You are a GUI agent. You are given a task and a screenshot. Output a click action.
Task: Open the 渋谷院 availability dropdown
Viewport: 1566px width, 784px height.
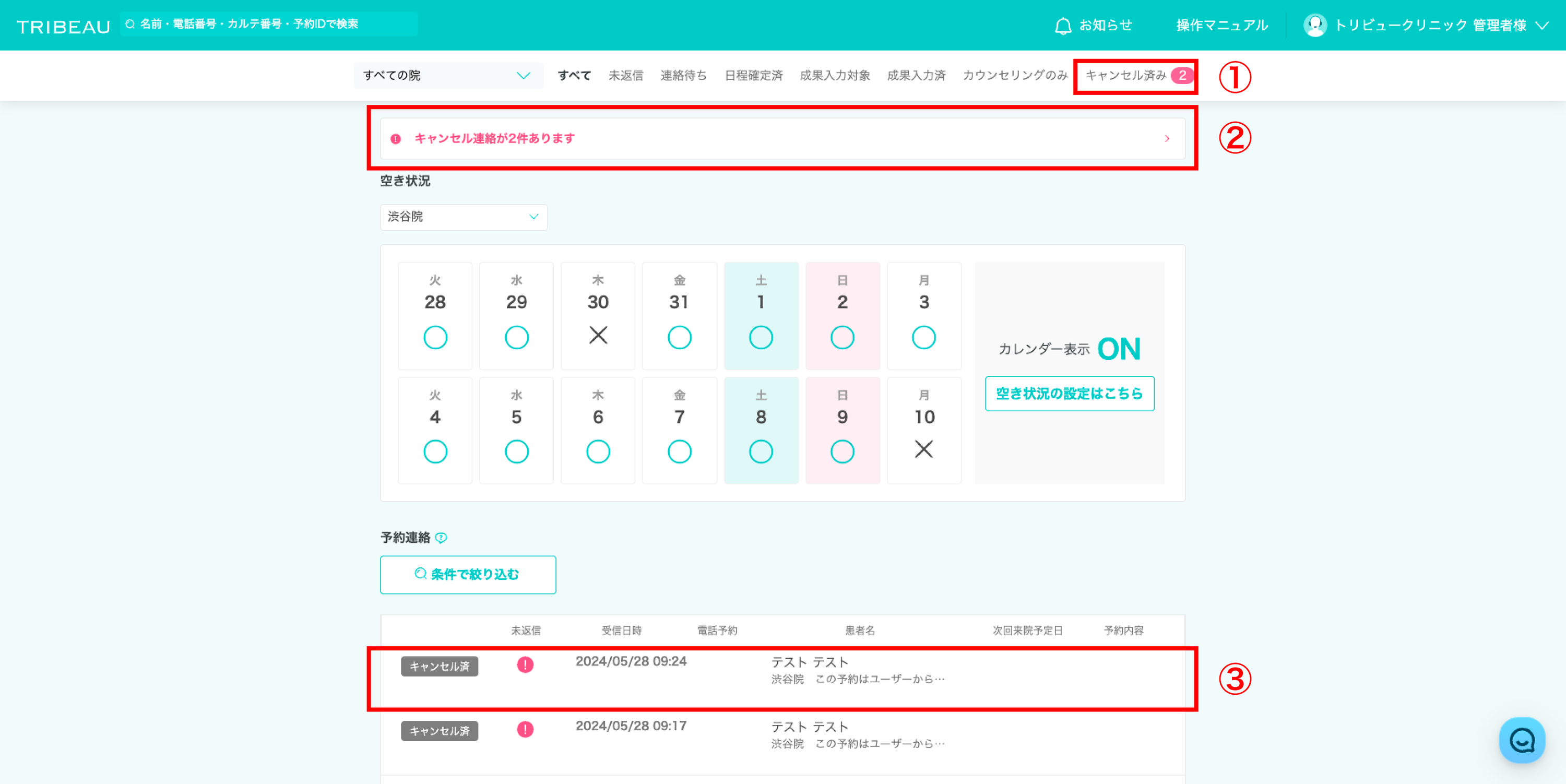click(463, 217)
